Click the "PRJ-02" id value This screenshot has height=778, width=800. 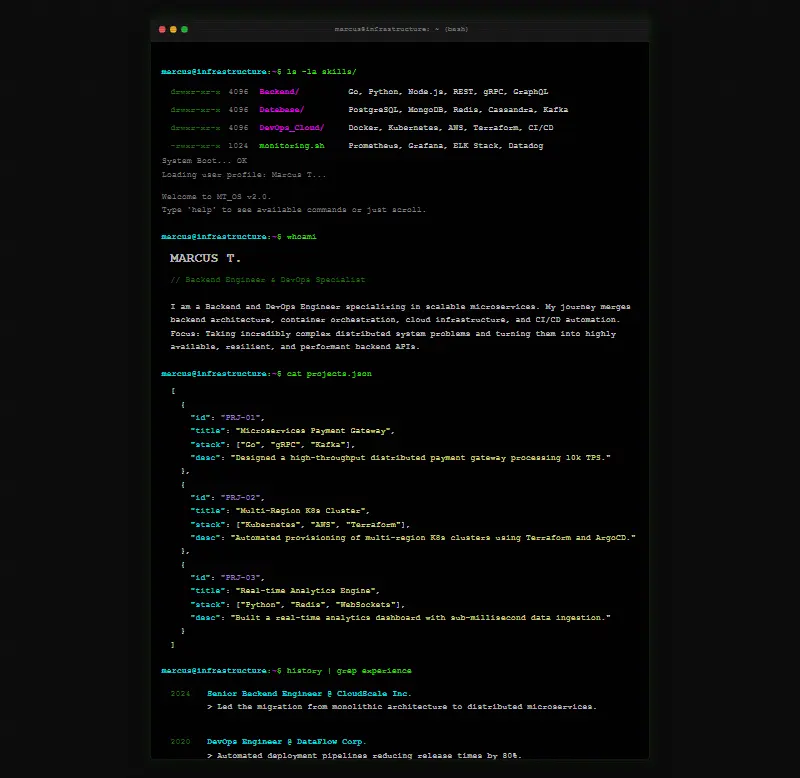tap(240, 497)
